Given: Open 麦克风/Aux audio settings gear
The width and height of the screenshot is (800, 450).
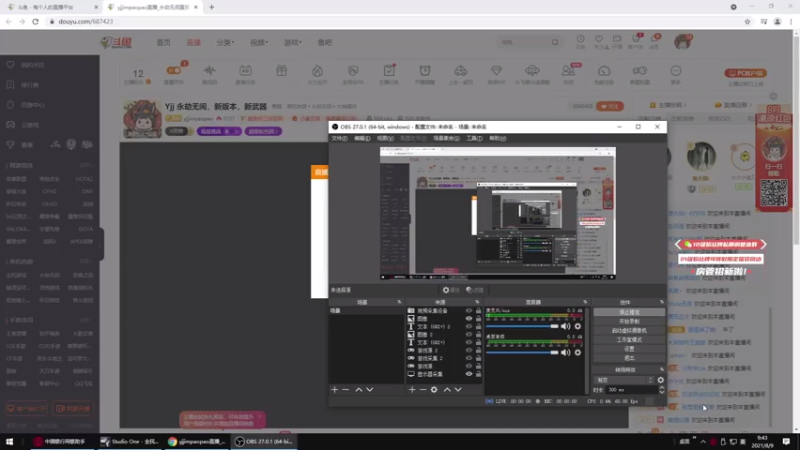Looking at the screenshot, I should (578, 326).
